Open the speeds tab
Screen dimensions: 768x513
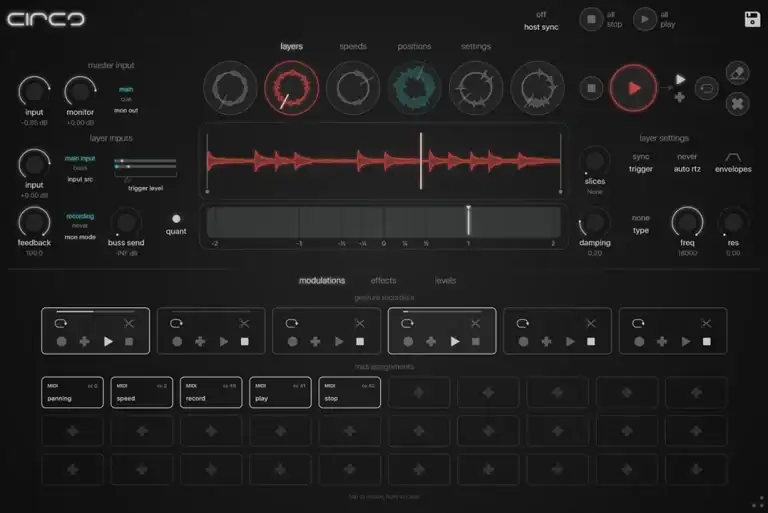pos(353,47)
